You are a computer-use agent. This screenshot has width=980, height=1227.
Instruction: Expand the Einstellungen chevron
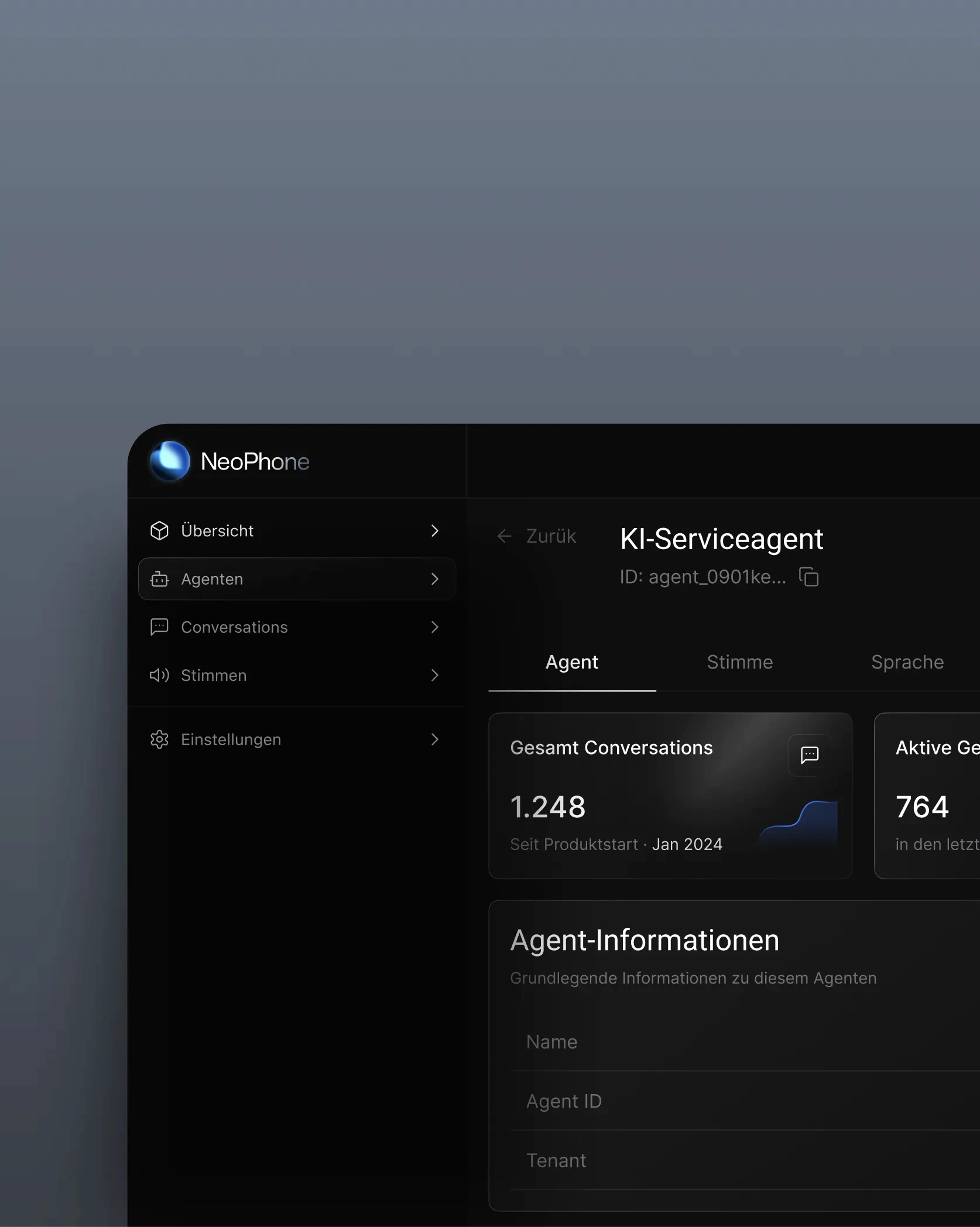[434, 739]
